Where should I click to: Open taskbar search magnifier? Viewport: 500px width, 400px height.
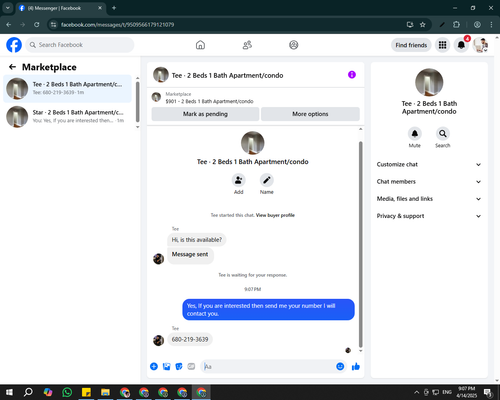[x=28, y=392]
